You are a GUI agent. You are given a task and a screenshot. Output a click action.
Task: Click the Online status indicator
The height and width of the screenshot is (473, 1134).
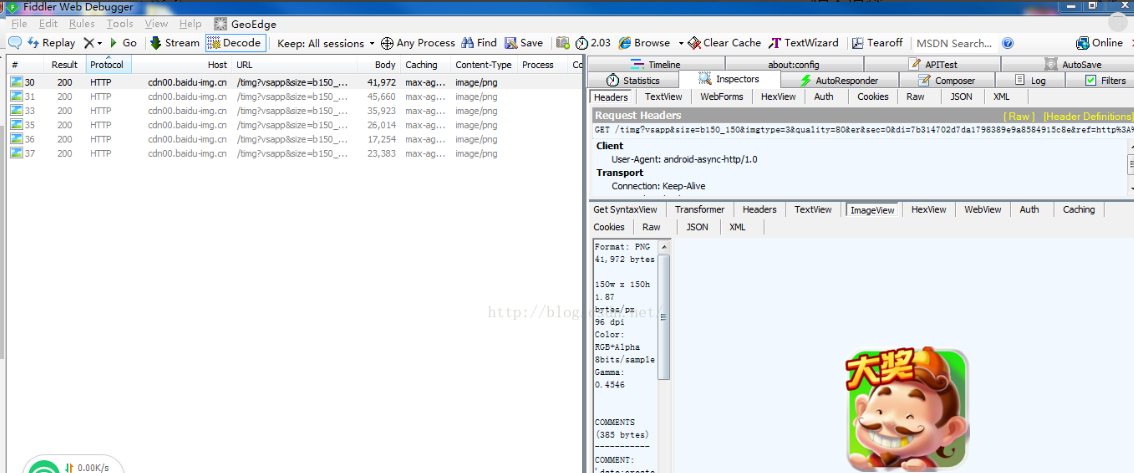pyautogui.click(x=1099, y=43)
